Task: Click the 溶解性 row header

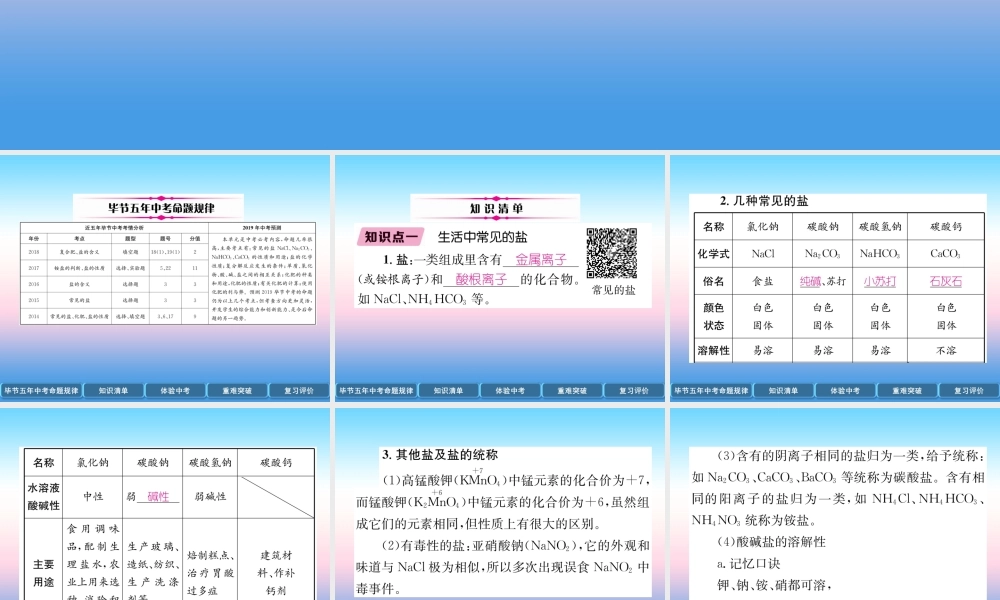Action: 714,351
